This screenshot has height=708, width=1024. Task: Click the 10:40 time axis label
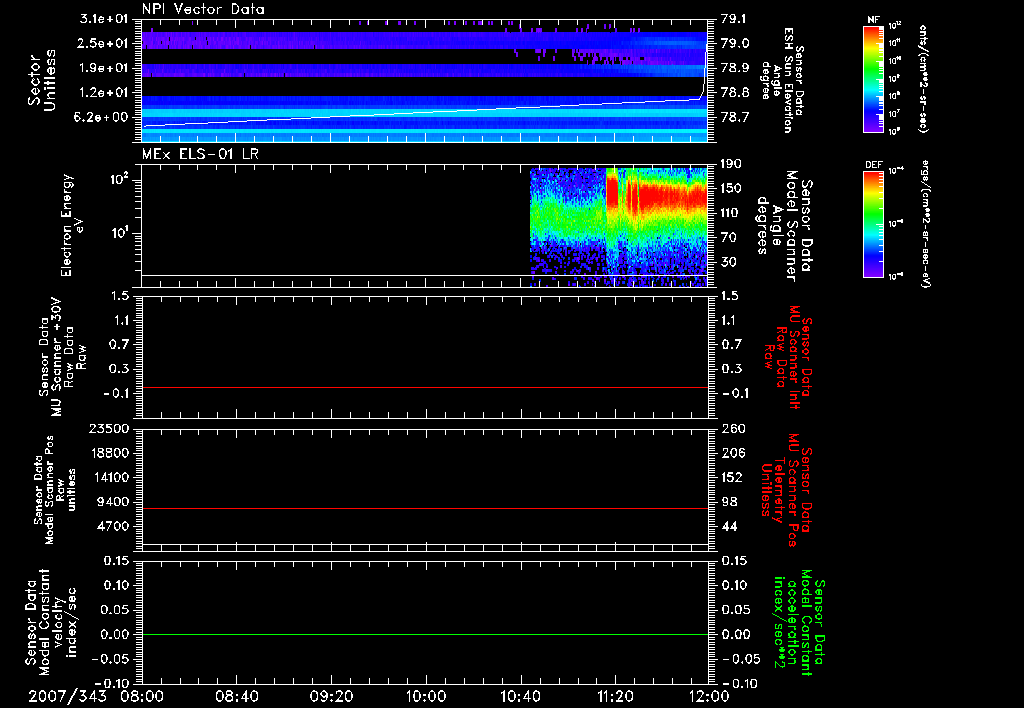coord(520,695)
